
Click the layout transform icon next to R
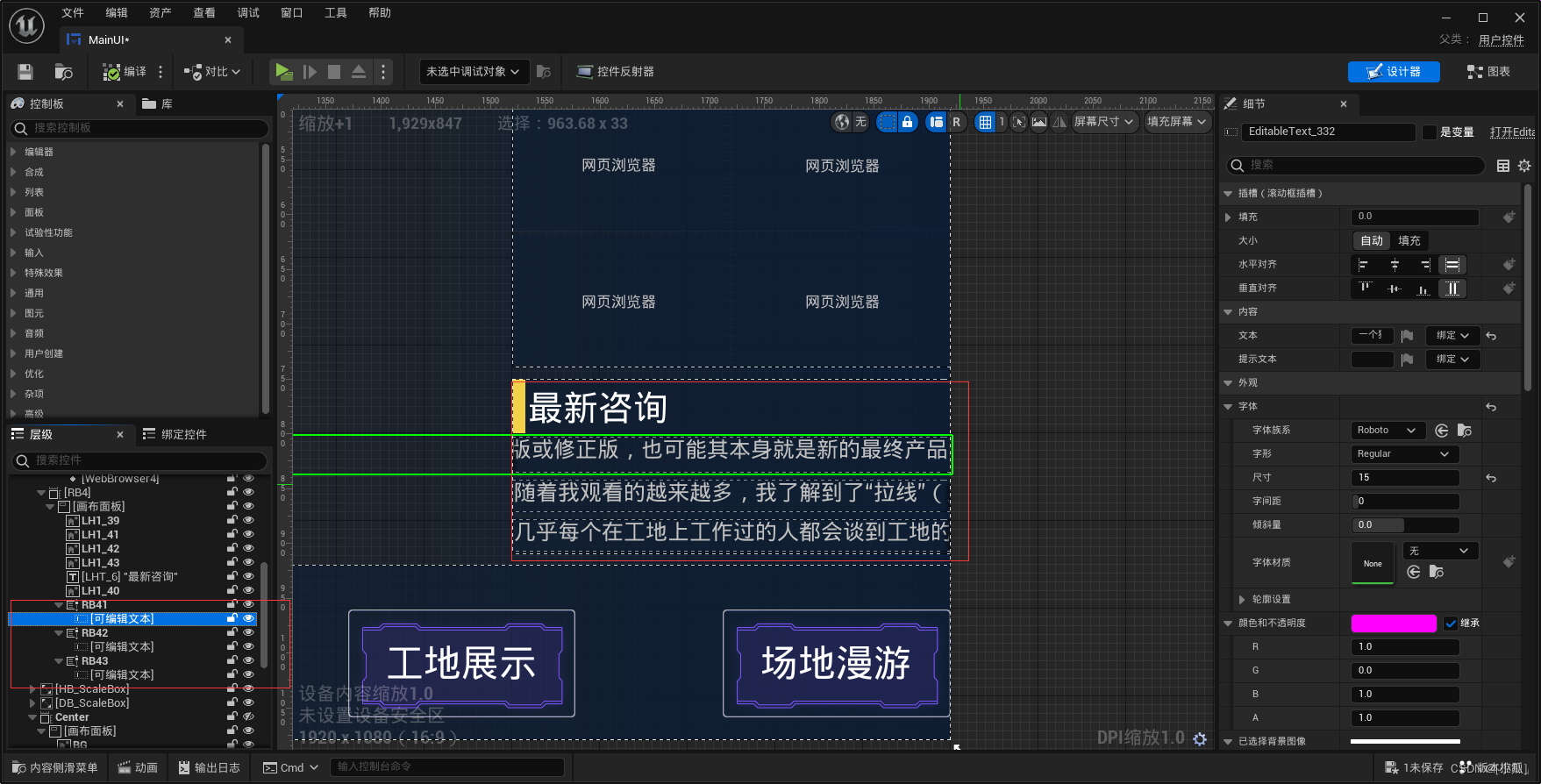[x=937, y=122]
